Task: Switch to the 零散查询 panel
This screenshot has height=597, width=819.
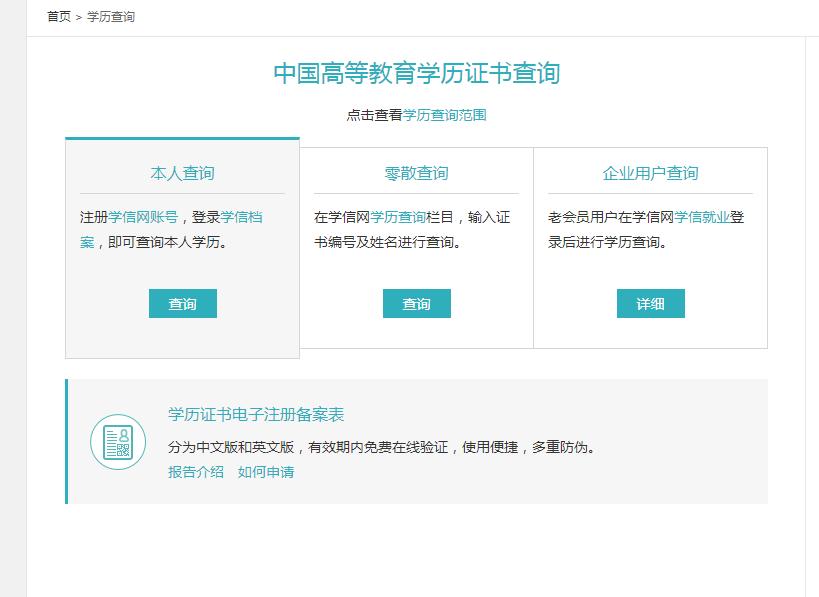Action: click(416, 171)
